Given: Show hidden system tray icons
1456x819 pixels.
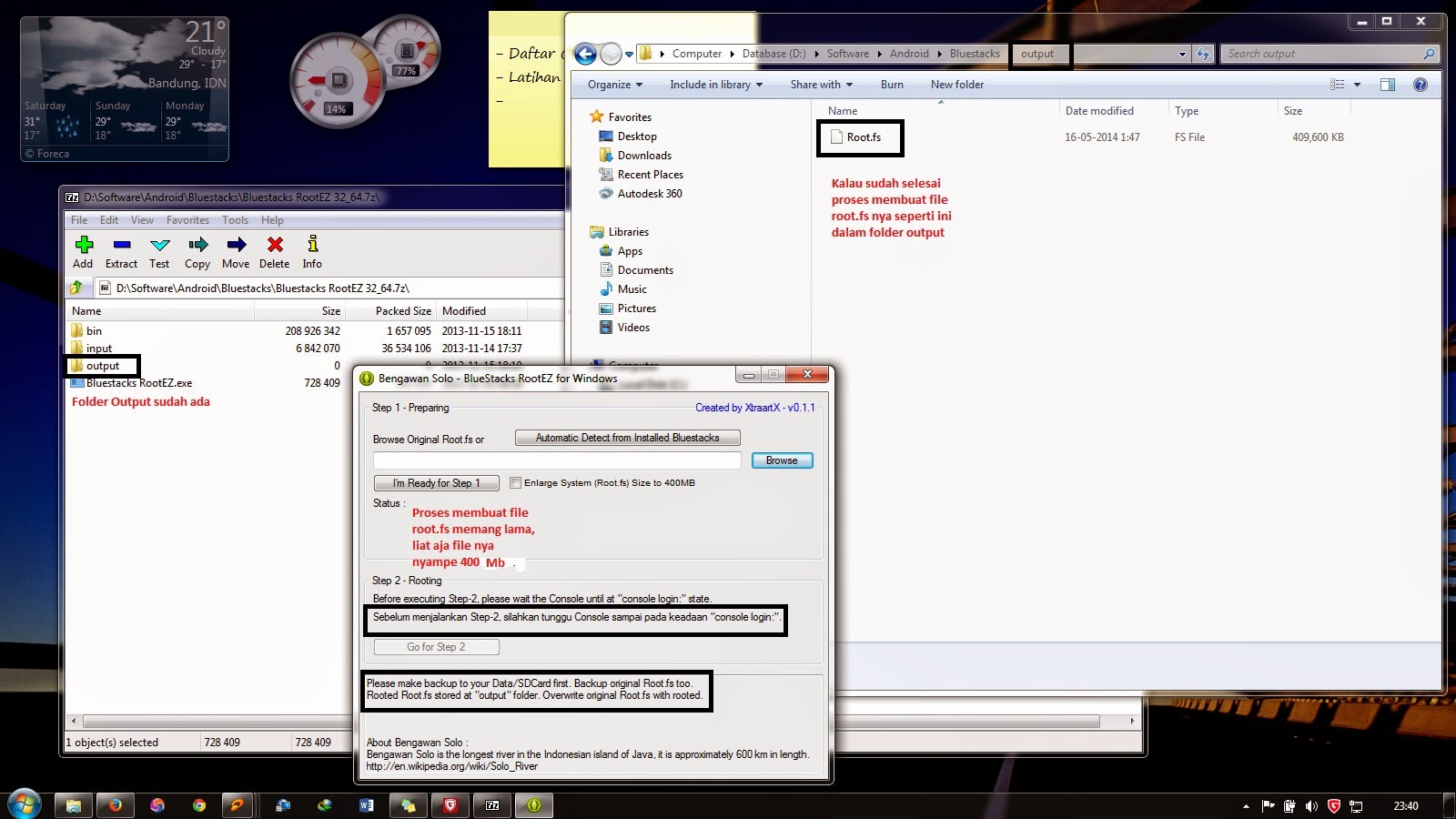Looking at the screenshot, I should [x=1246, y=805].
